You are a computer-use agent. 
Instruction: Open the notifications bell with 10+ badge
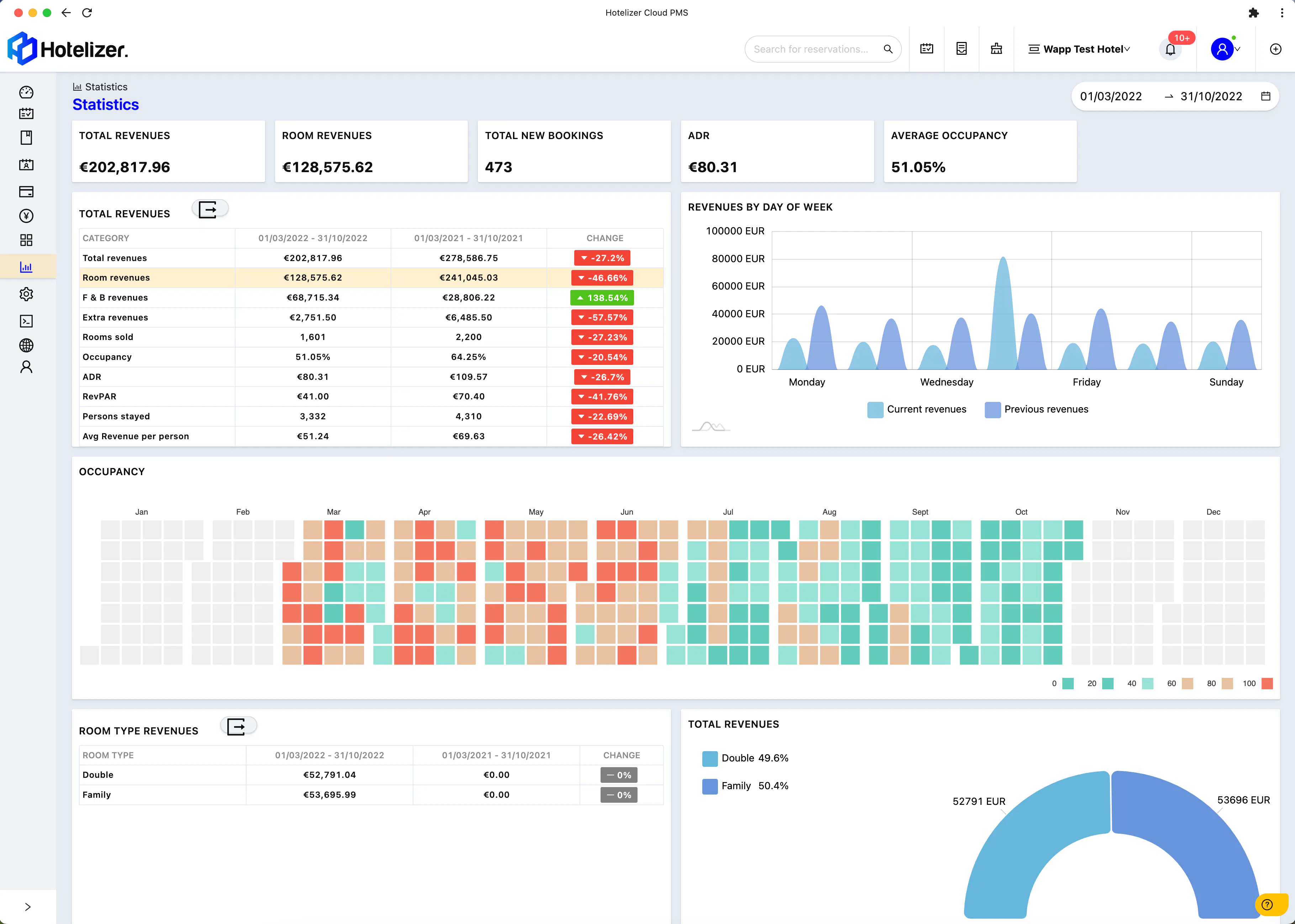tap(1170, 49)
